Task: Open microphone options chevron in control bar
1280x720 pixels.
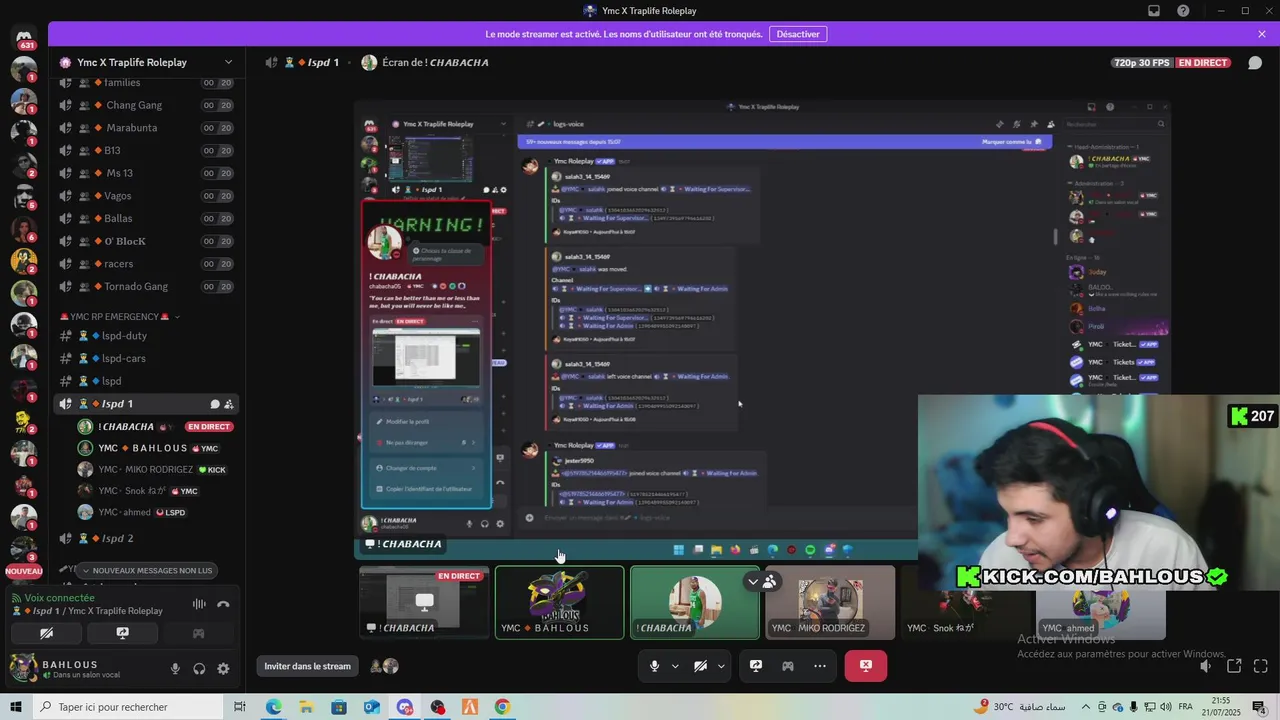Action: point(675,666)
